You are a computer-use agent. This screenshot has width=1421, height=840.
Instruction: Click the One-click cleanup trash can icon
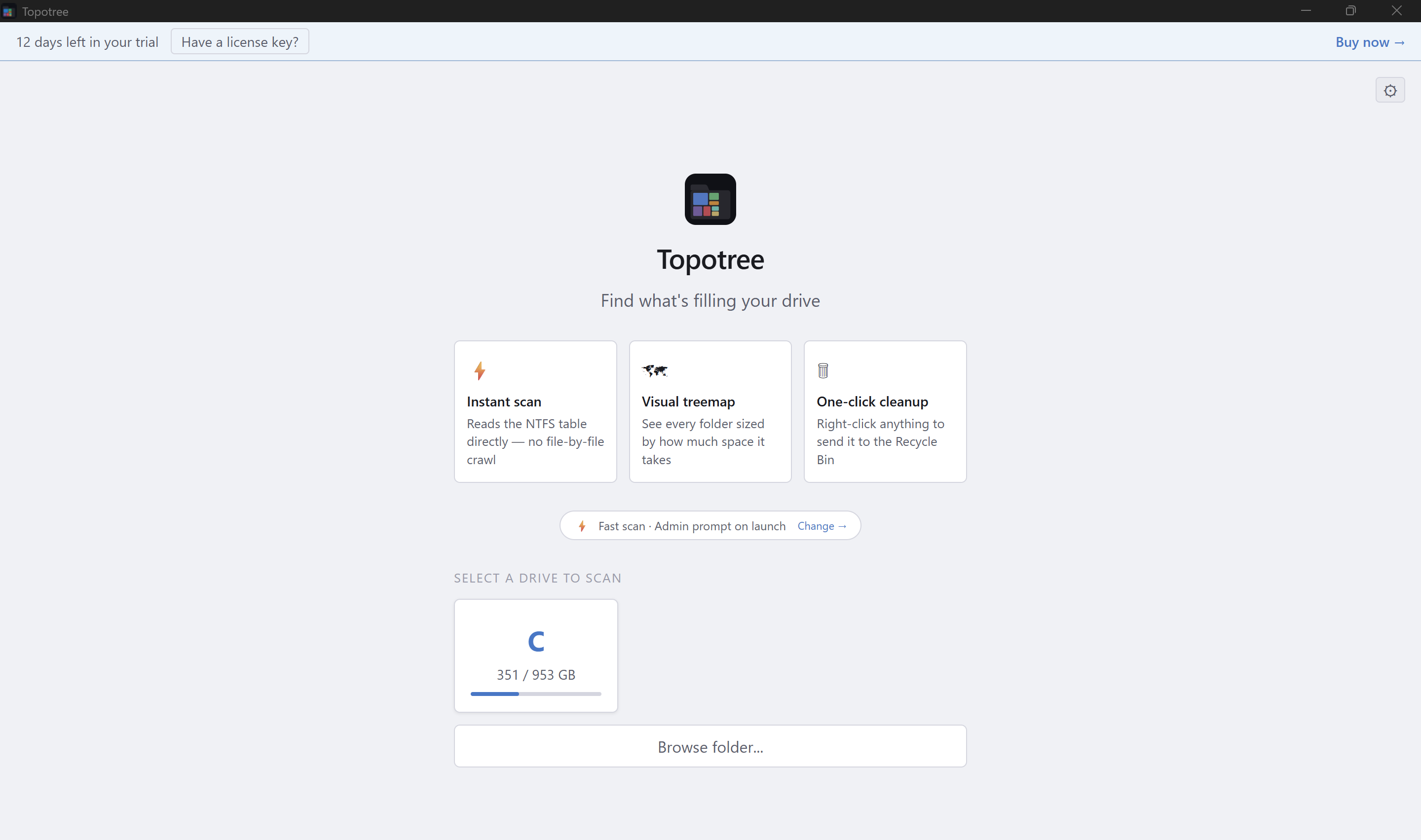tap(823, 371)
